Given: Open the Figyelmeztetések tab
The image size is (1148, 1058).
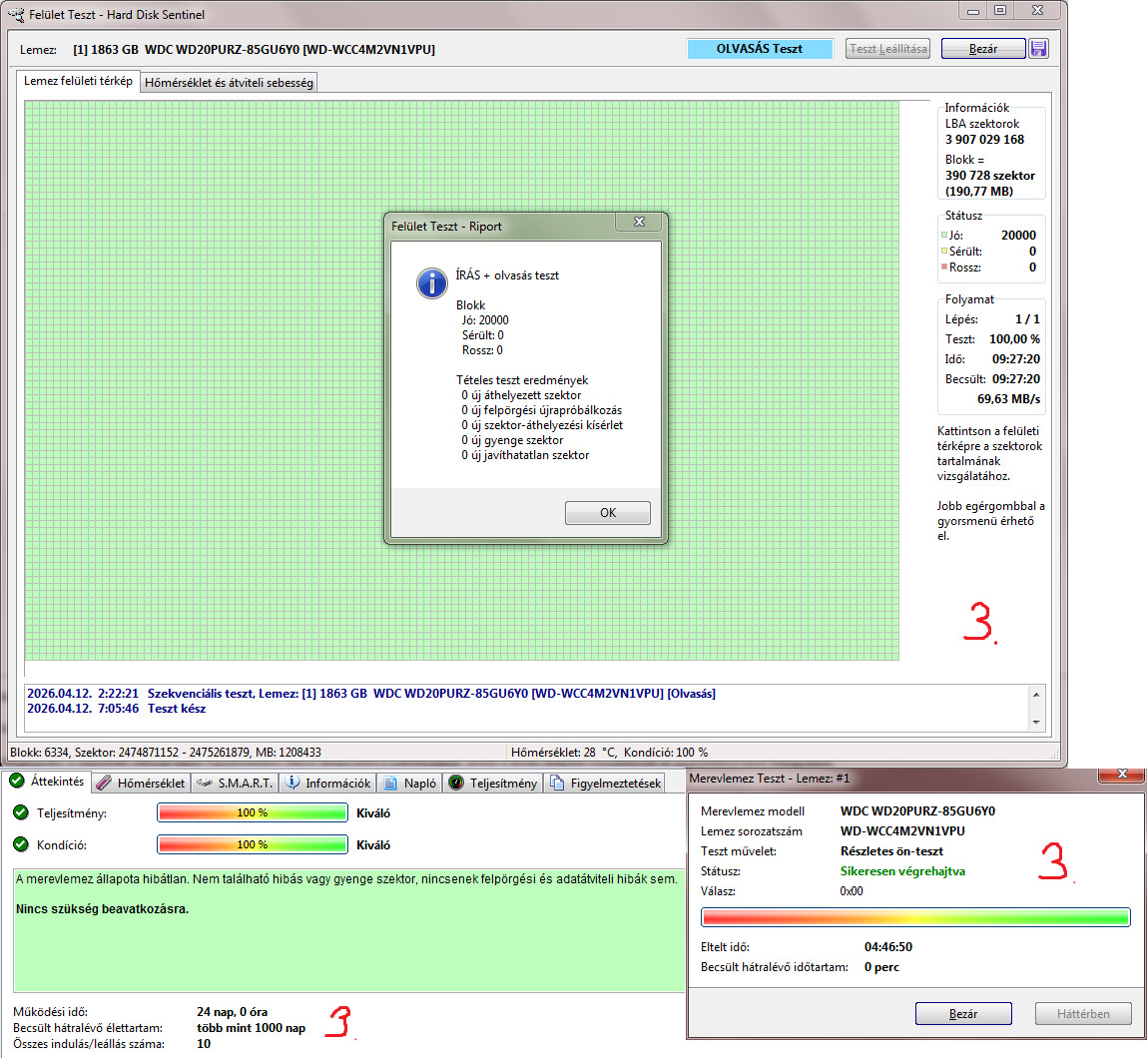Looking at the screenshot, I should pos(605,783).
